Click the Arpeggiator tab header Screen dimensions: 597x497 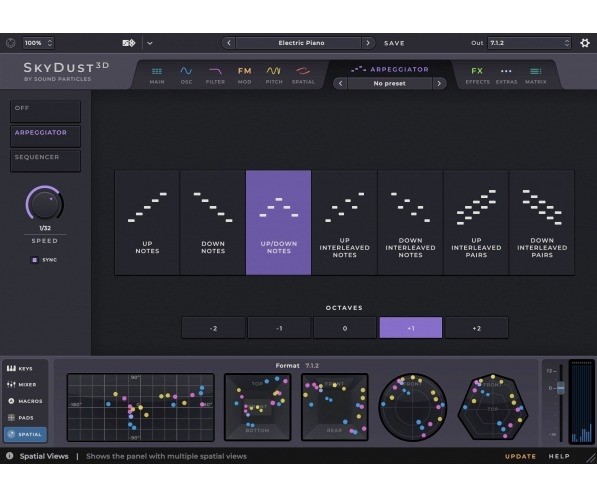point(389,69)
